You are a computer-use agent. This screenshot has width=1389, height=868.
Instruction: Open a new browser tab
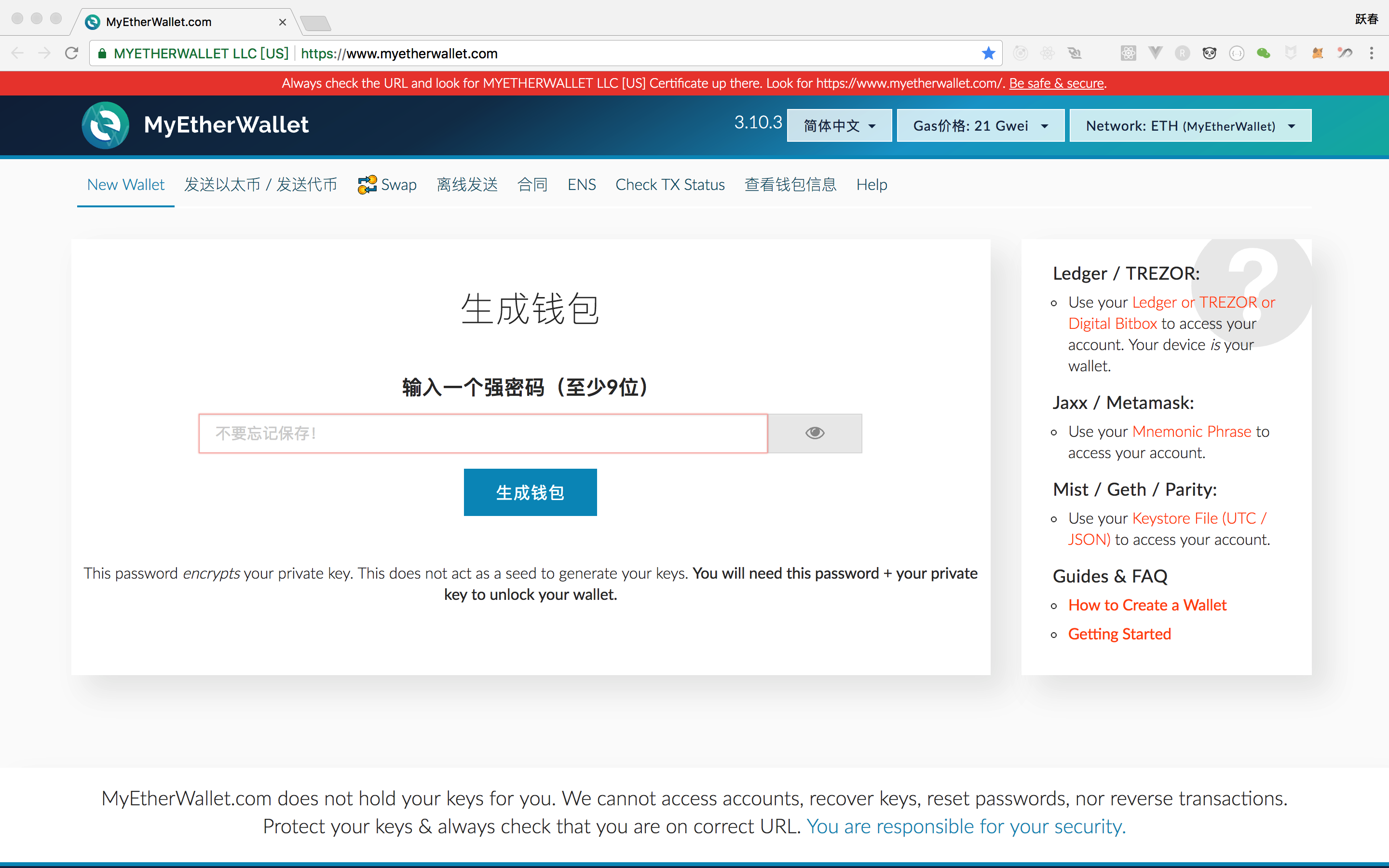coord(315,23)
